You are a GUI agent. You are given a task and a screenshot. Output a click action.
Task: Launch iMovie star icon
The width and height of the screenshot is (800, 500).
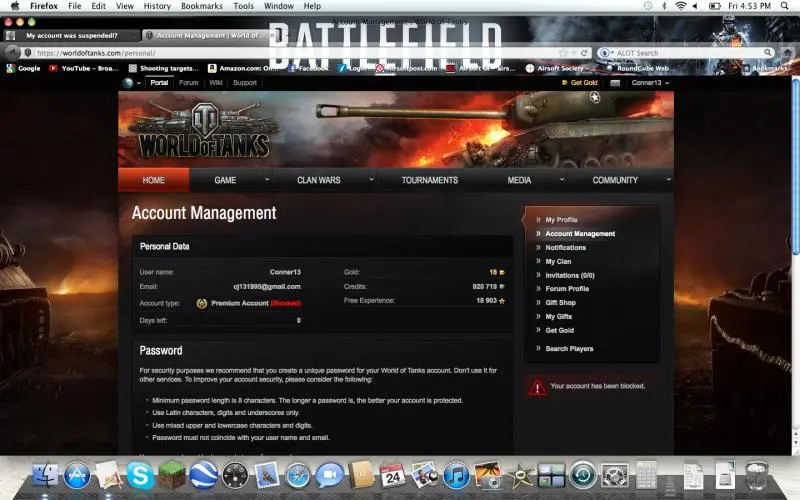519,475
